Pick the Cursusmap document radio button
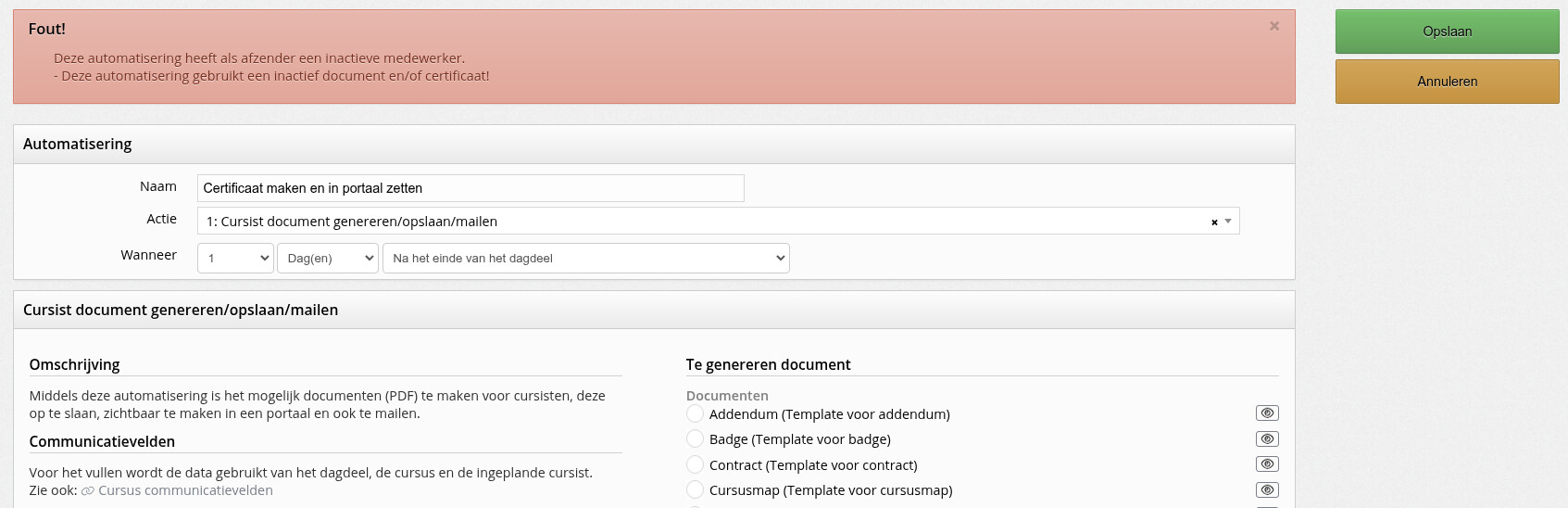 (x=695, y=489)
